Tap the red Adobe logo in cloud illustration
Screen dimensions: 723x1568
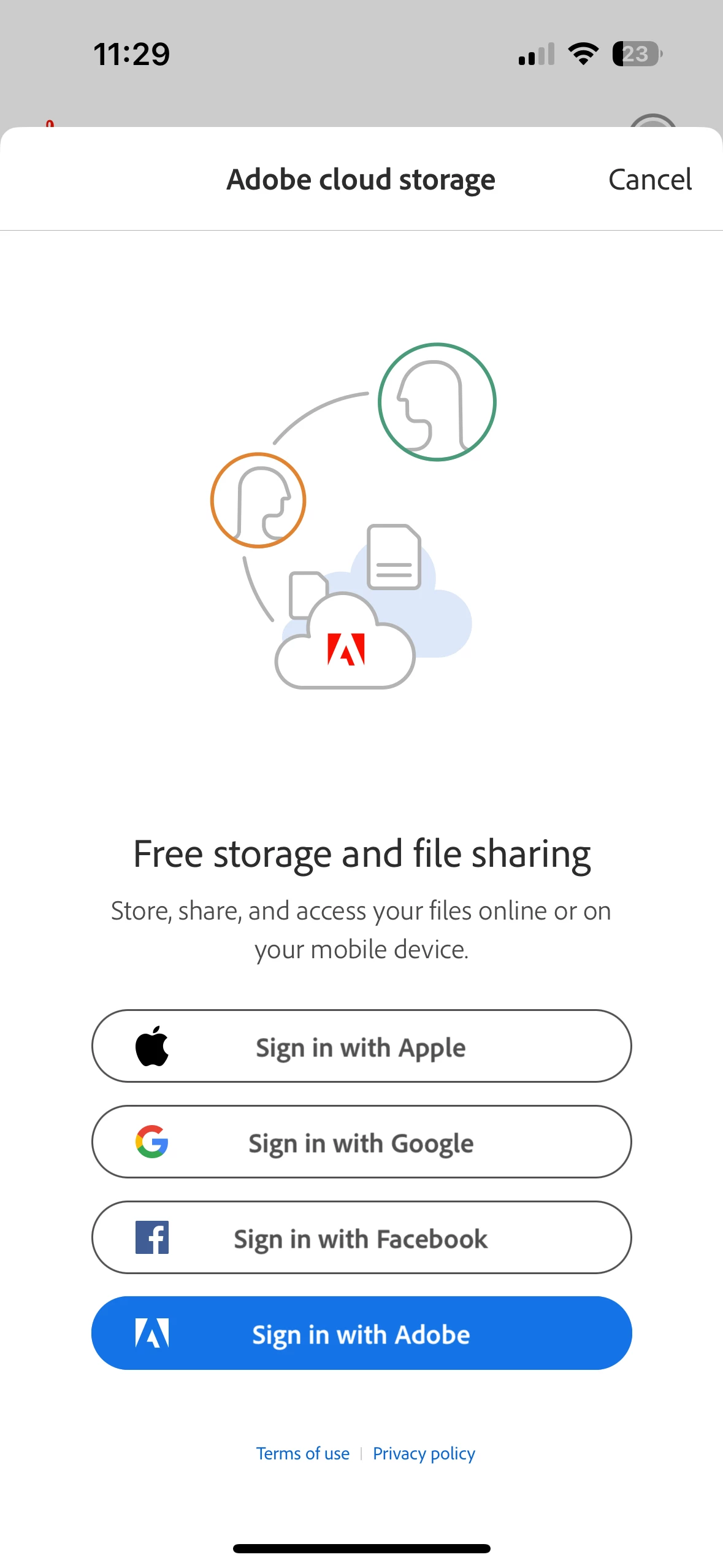[x=346, y=649]
